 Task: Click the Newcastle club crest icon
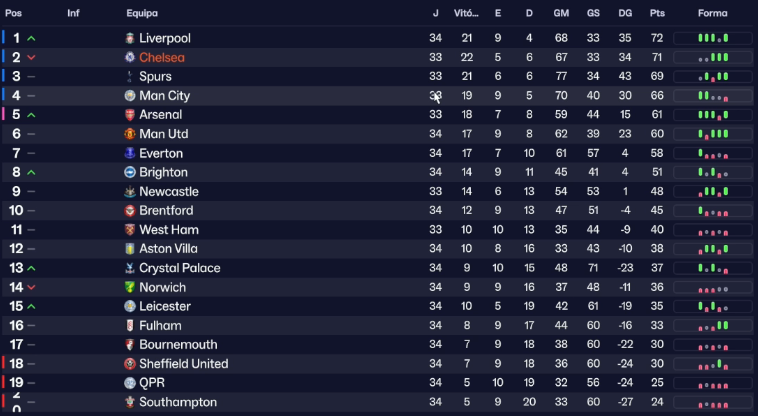point(130,192)
